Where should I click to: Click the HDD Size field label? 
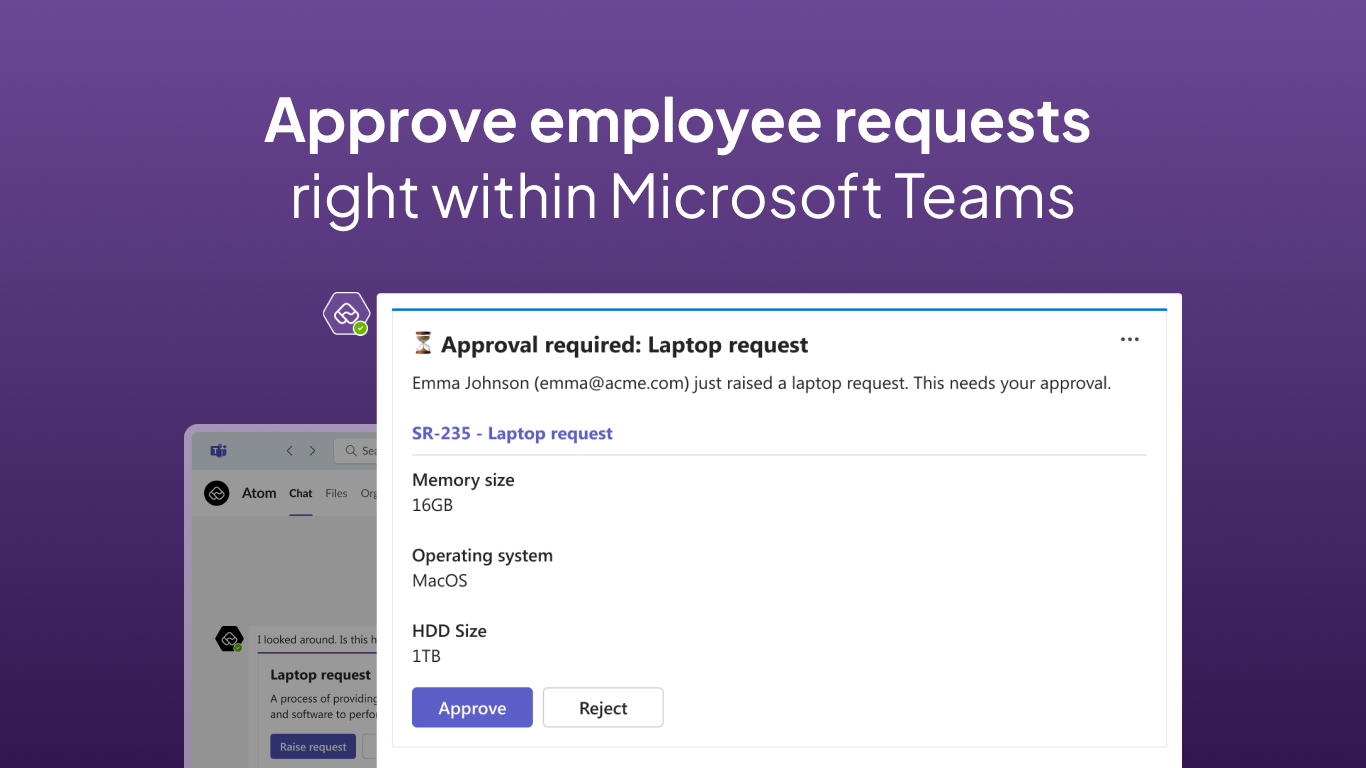pyautogui.click(x=449, y=631)
